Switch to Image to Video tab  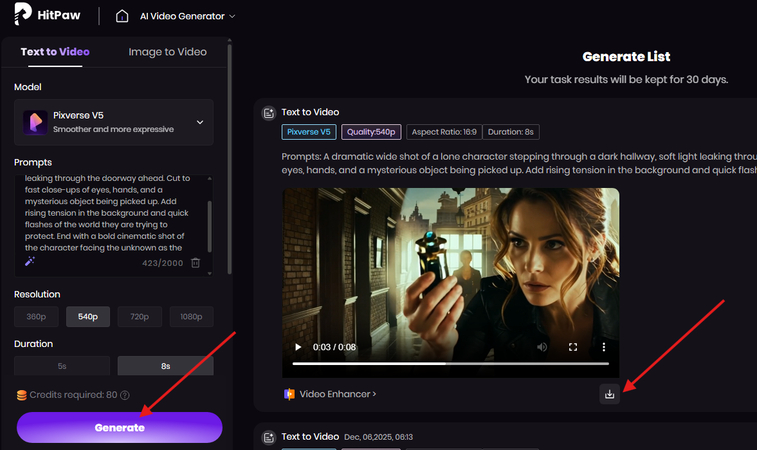pos(168,52)
